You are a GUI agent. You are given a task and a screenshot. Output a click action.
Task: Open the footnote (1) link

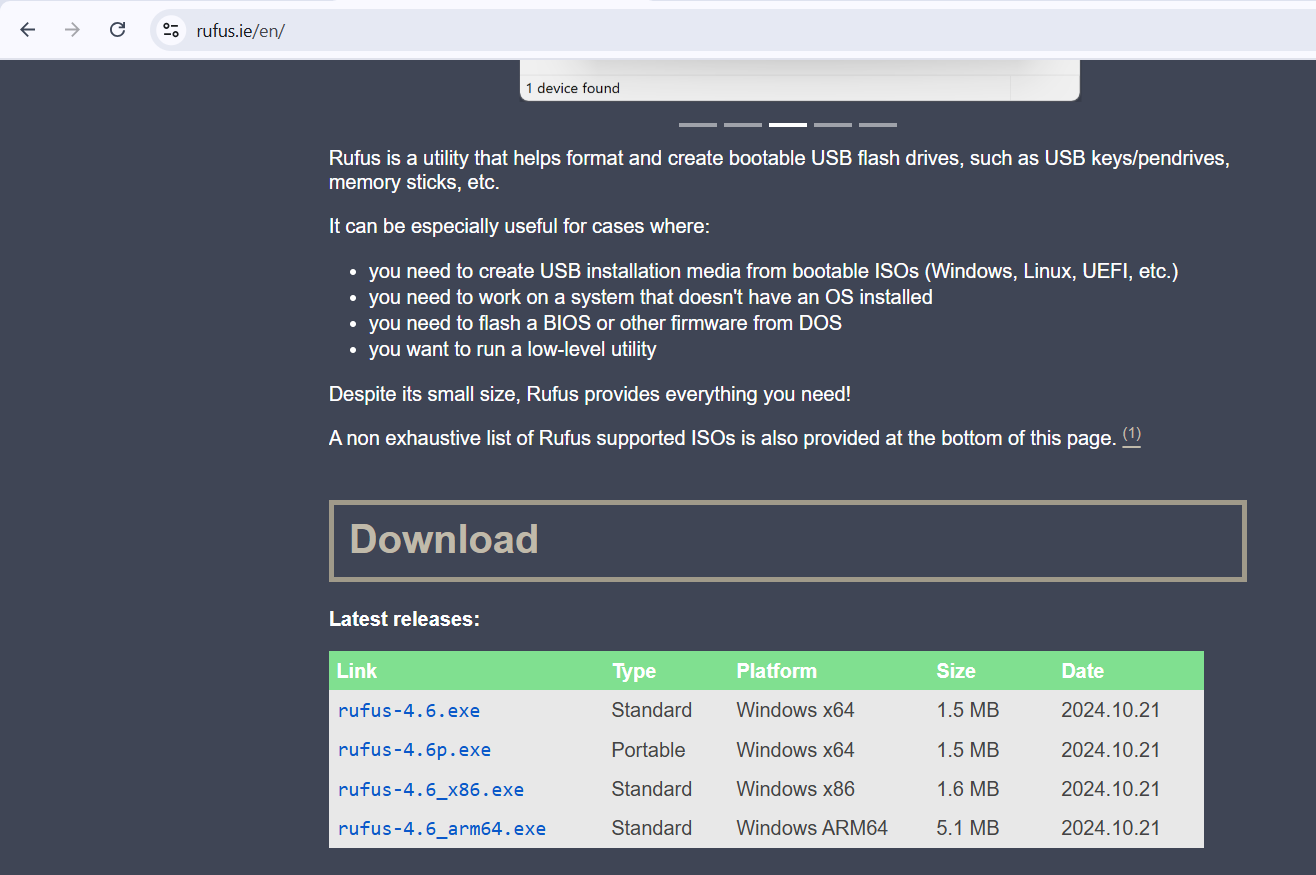[x=1131, y=434]
